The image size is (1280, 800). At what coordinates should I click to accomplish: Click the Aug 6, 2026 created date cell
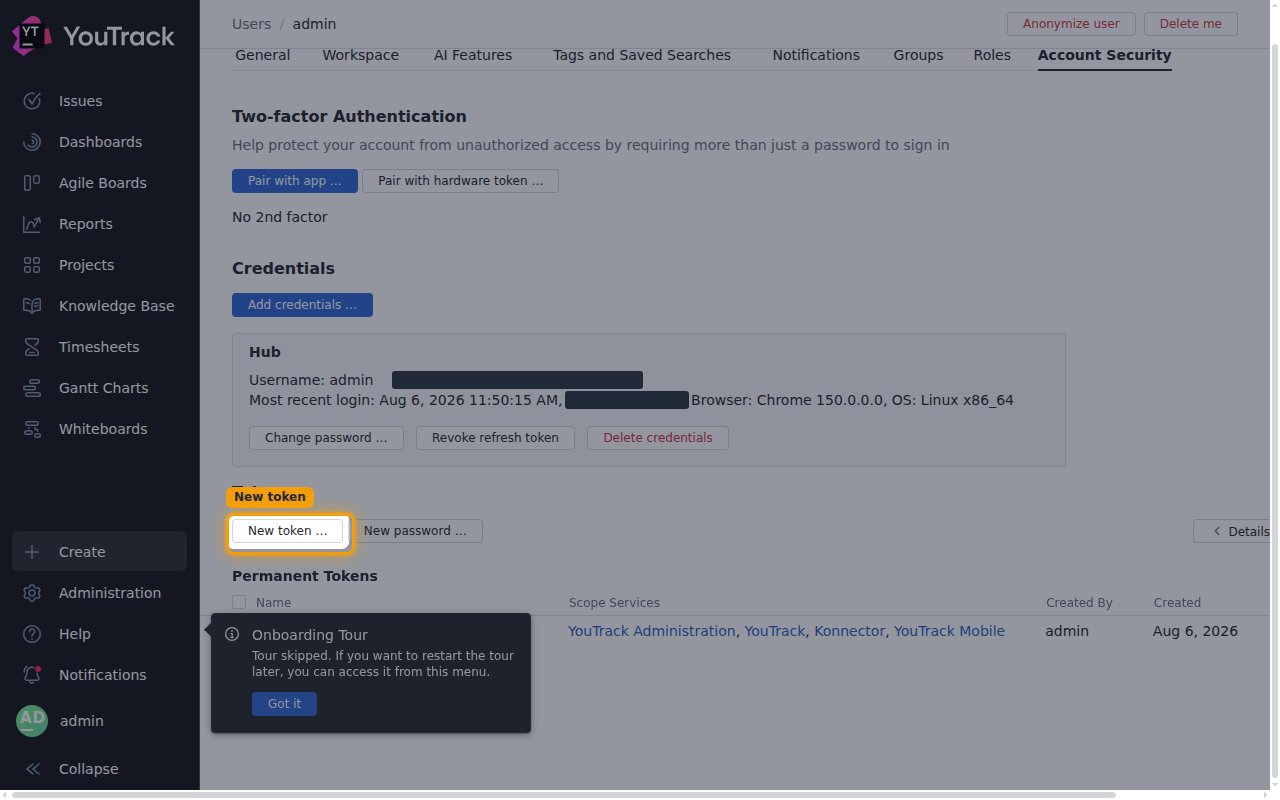coord(1195,631)
